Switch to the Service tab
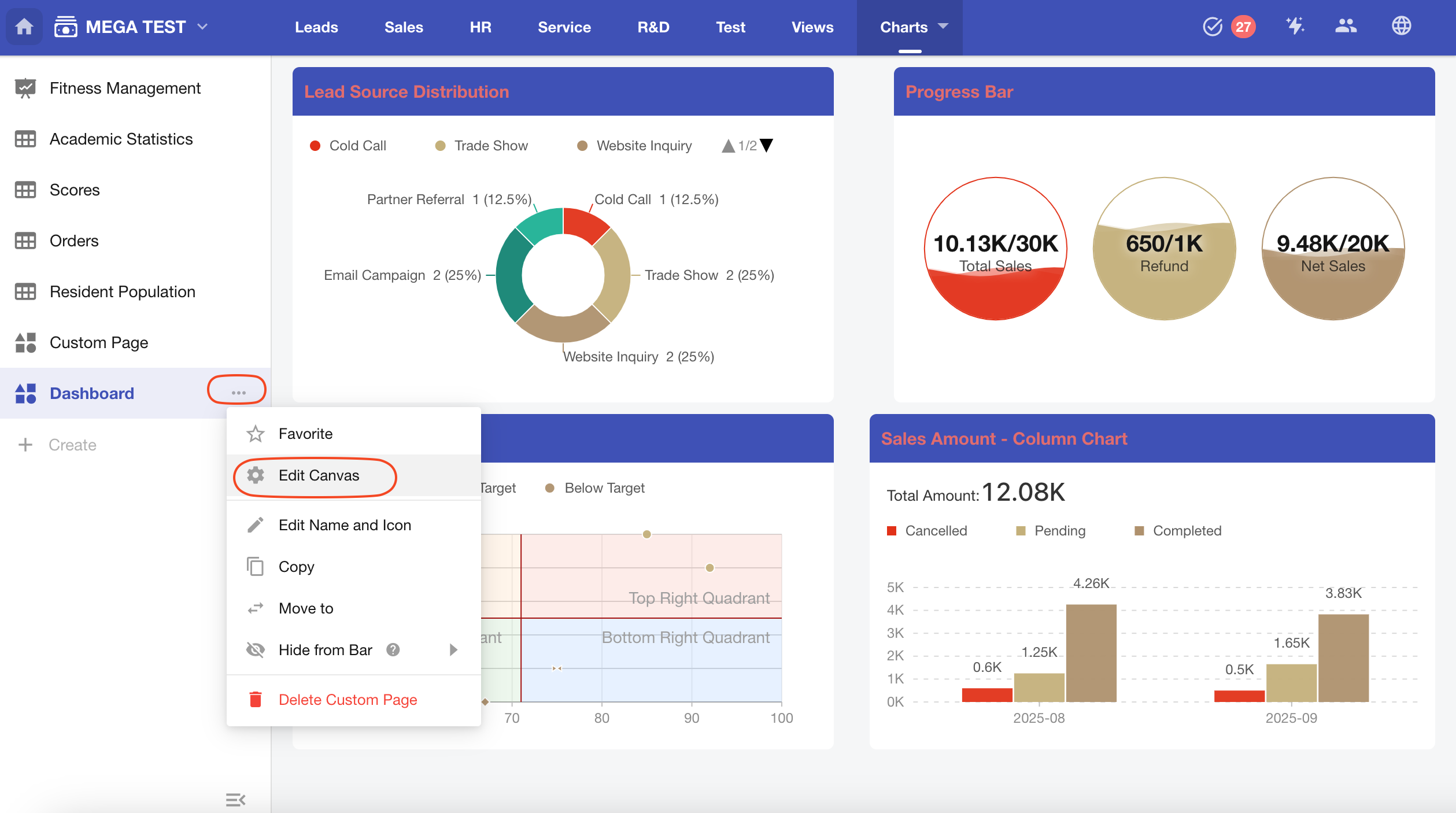Screen dimensions: 1456x813 [564, 27]
